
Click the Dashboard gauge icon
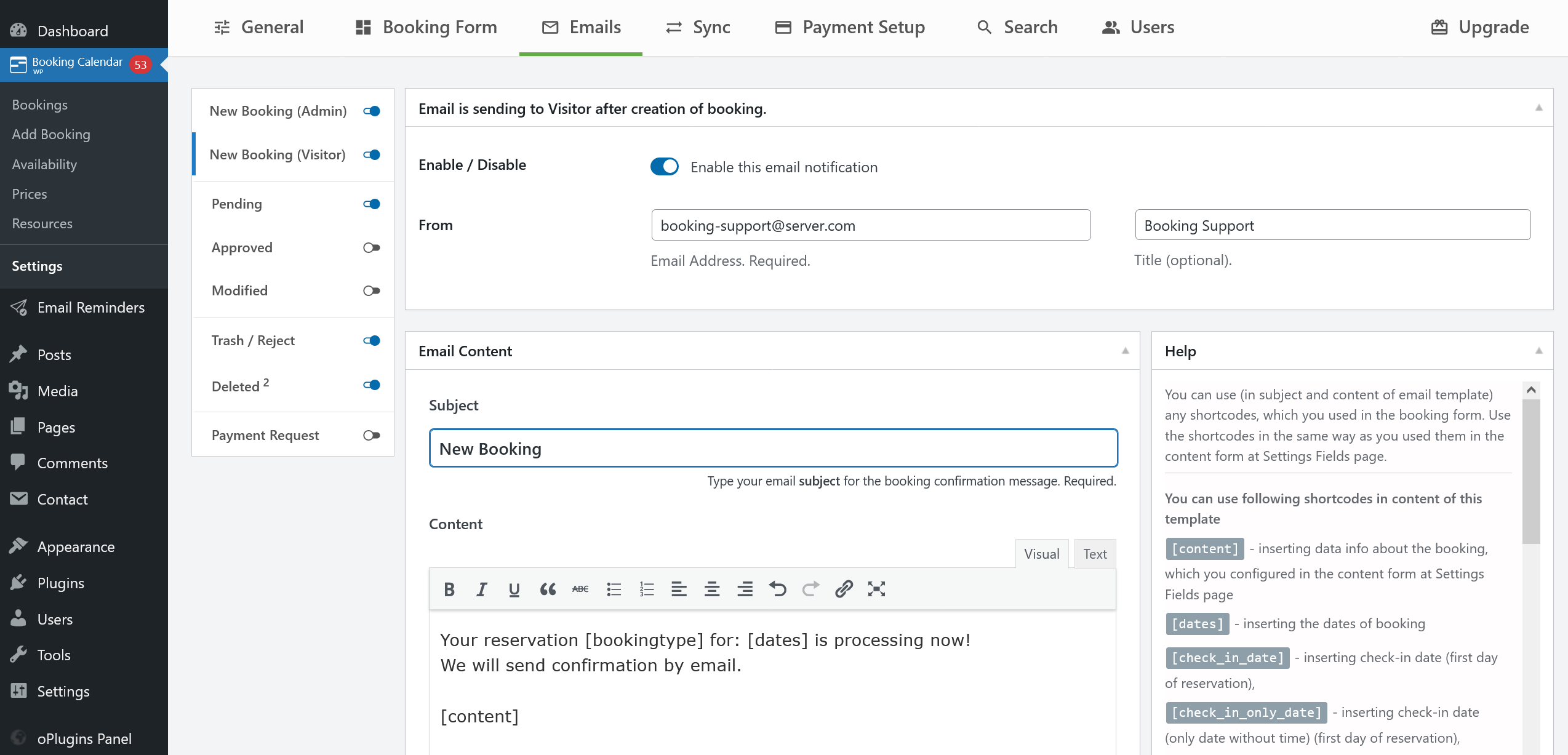[x=18, y=30]
